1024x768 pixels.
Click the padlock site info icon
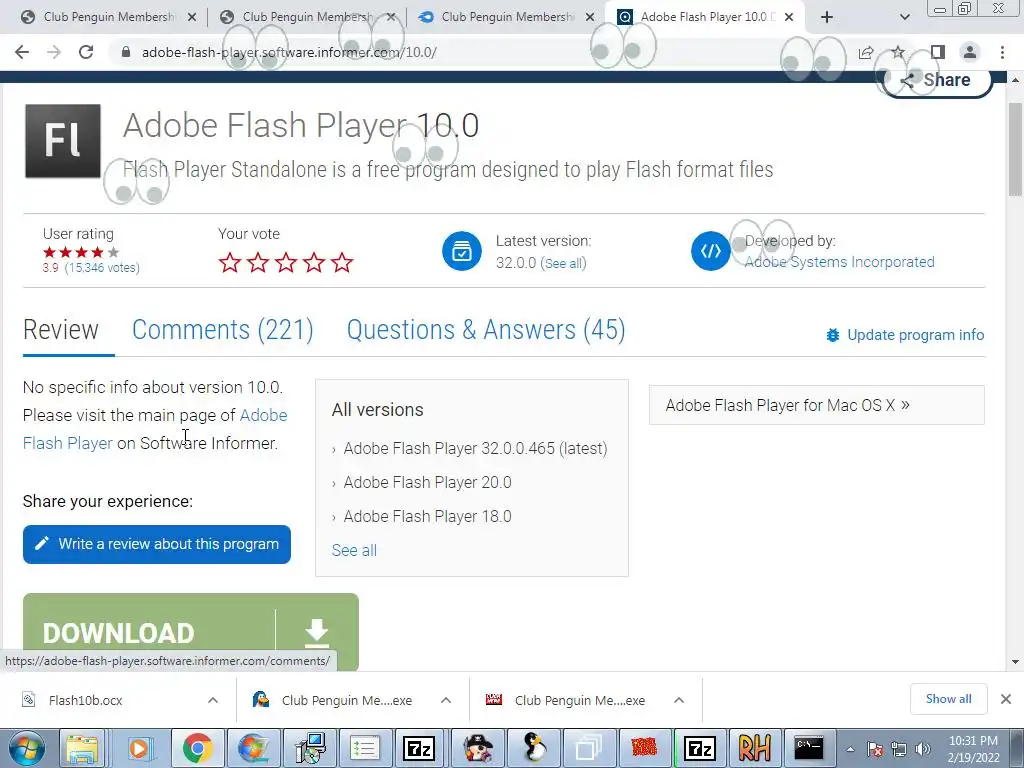(126, 52)
